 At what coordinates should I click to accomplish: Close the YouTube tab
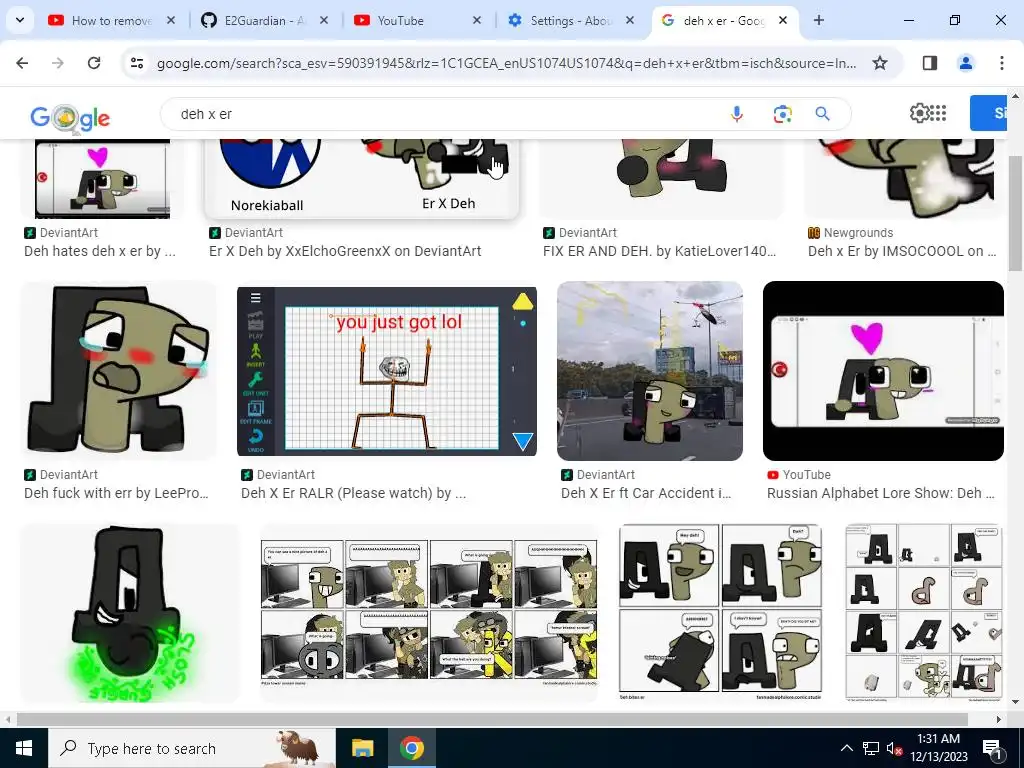[477, 20]
